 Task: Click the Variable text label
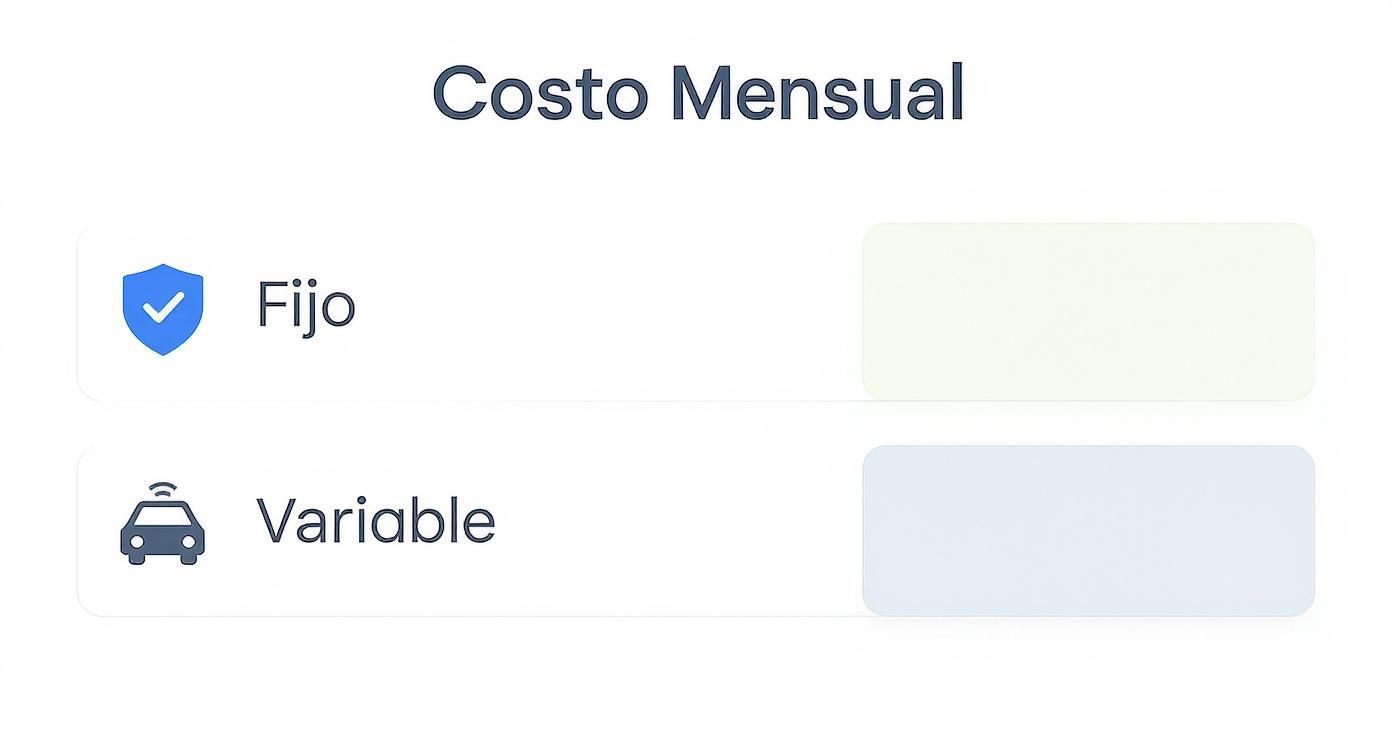pyautogui.click(x=374, y=520)
